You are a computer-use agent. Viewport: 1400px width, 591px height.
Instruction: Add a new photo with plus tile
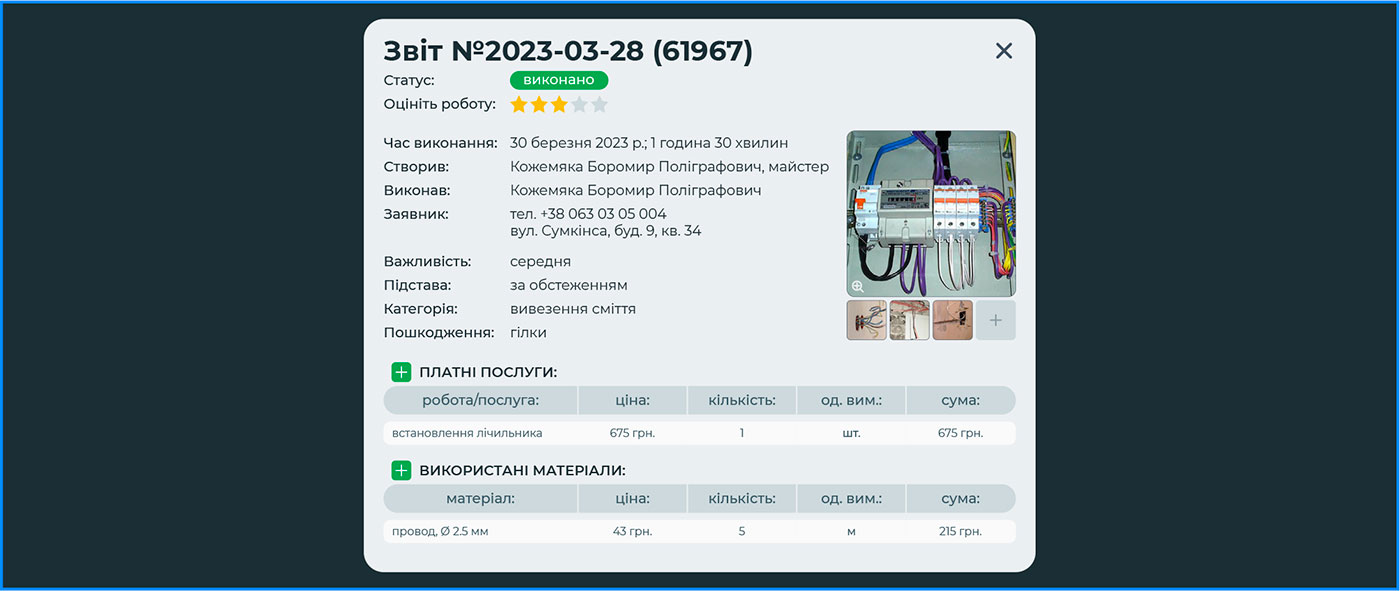click(x=995, y=320)
